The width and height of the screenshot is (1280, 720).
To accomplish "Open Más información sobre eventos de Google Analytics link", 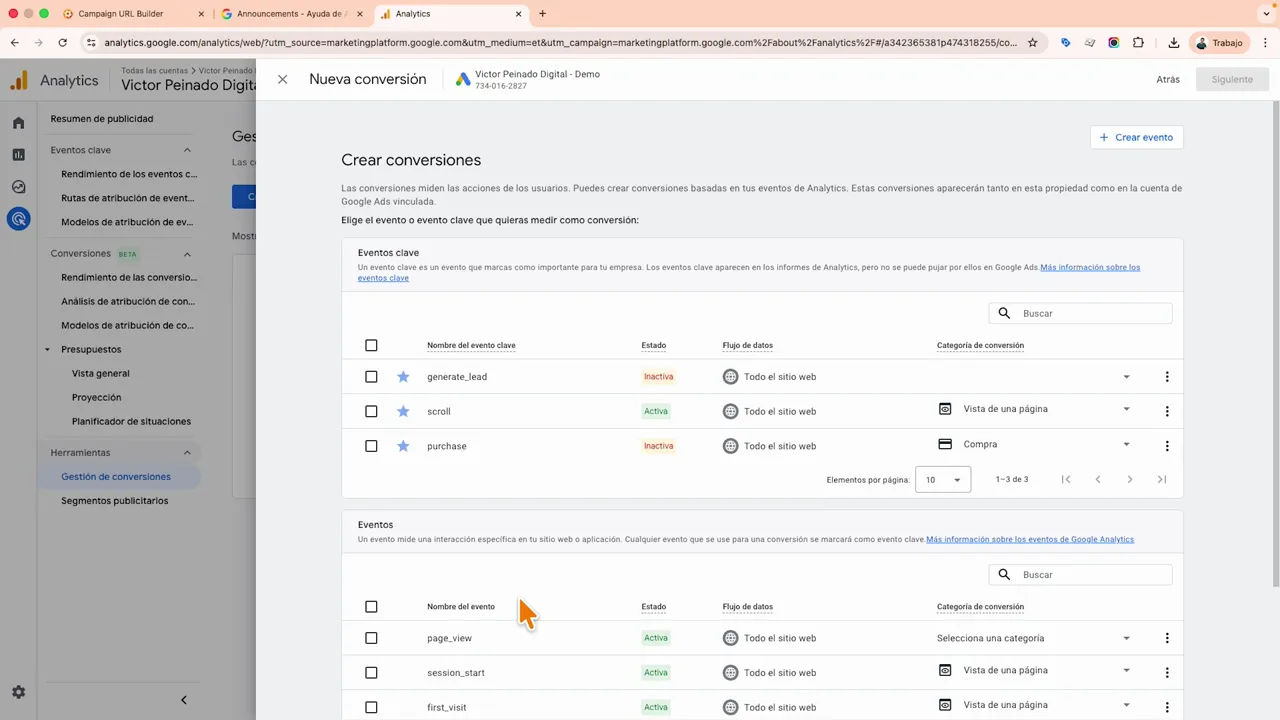I will pyautogui.click(x=1030, y=539).
